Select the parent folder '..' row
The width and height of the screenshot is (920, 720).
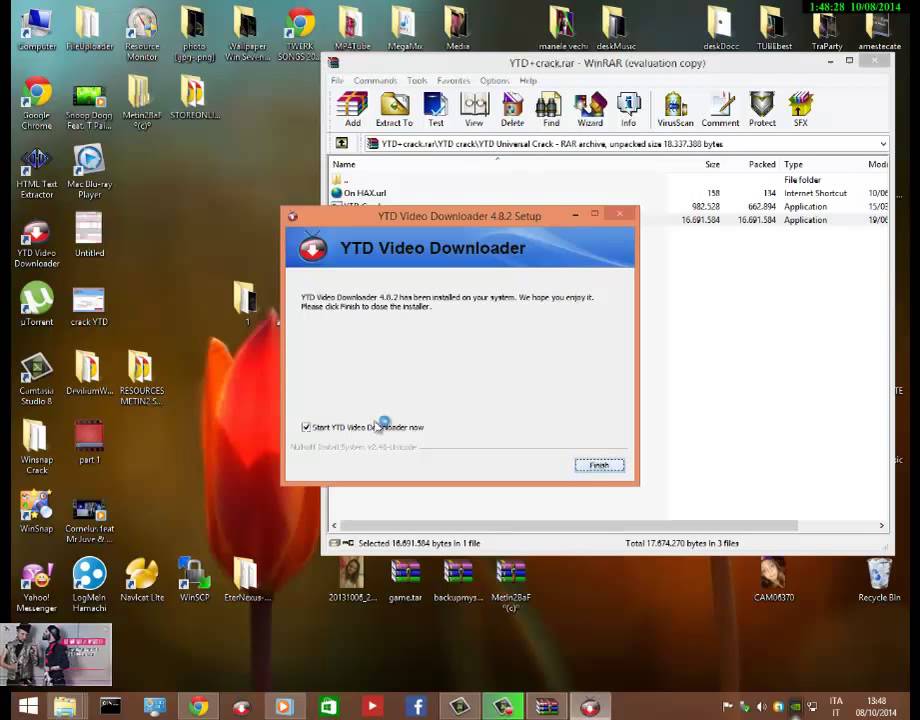608,180
